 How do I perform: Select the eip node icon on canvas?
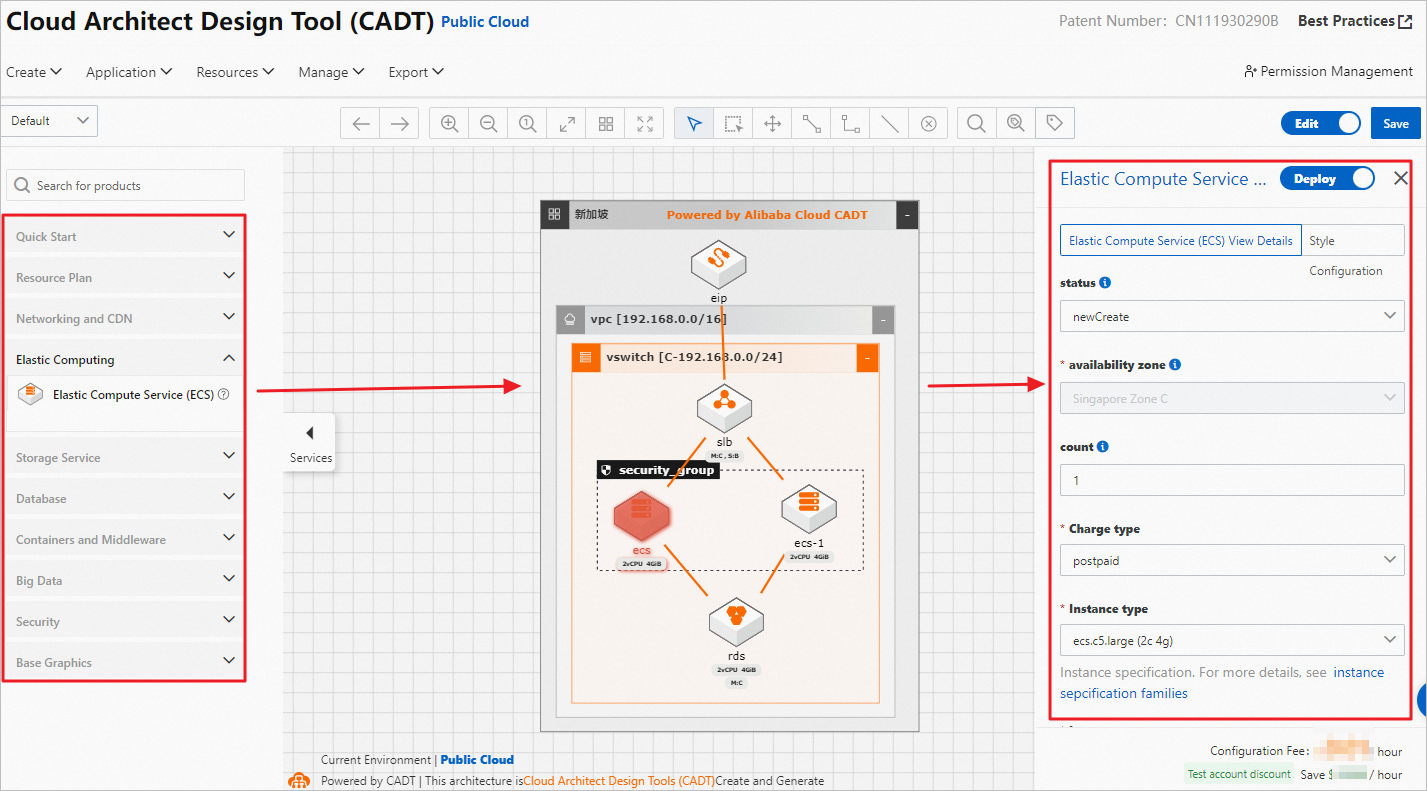click(x=719, y=264)
